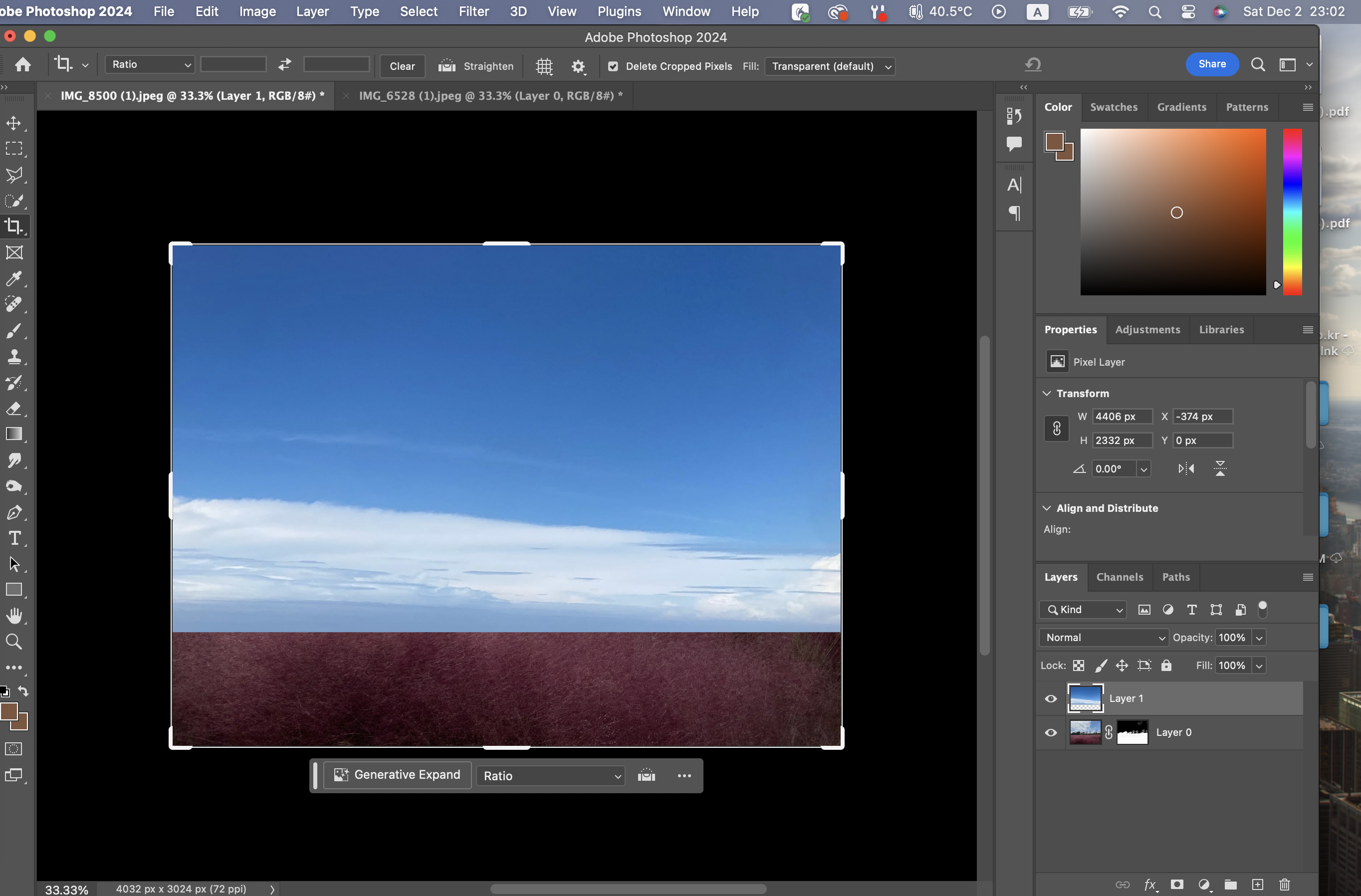Click the delete layer trash icon
1361x896 pixels.
[1284, 884]
